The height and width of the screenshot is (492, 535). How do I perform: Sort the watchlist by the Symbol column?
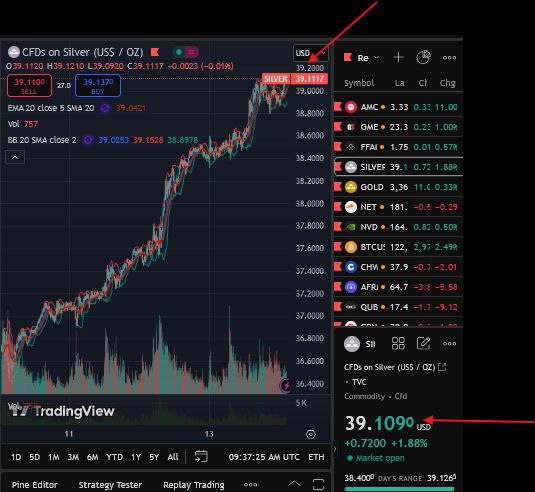[x=359, y=83]
